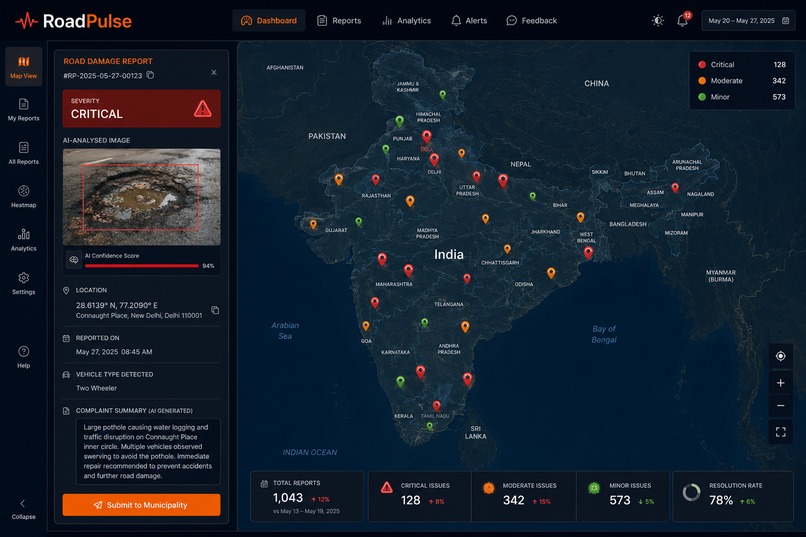Open the Feedback tab

pos(532,21)
